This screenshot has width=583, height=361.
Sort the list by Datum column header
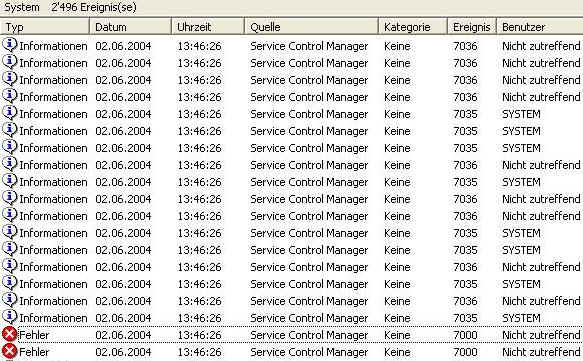[x=130, y=27]
